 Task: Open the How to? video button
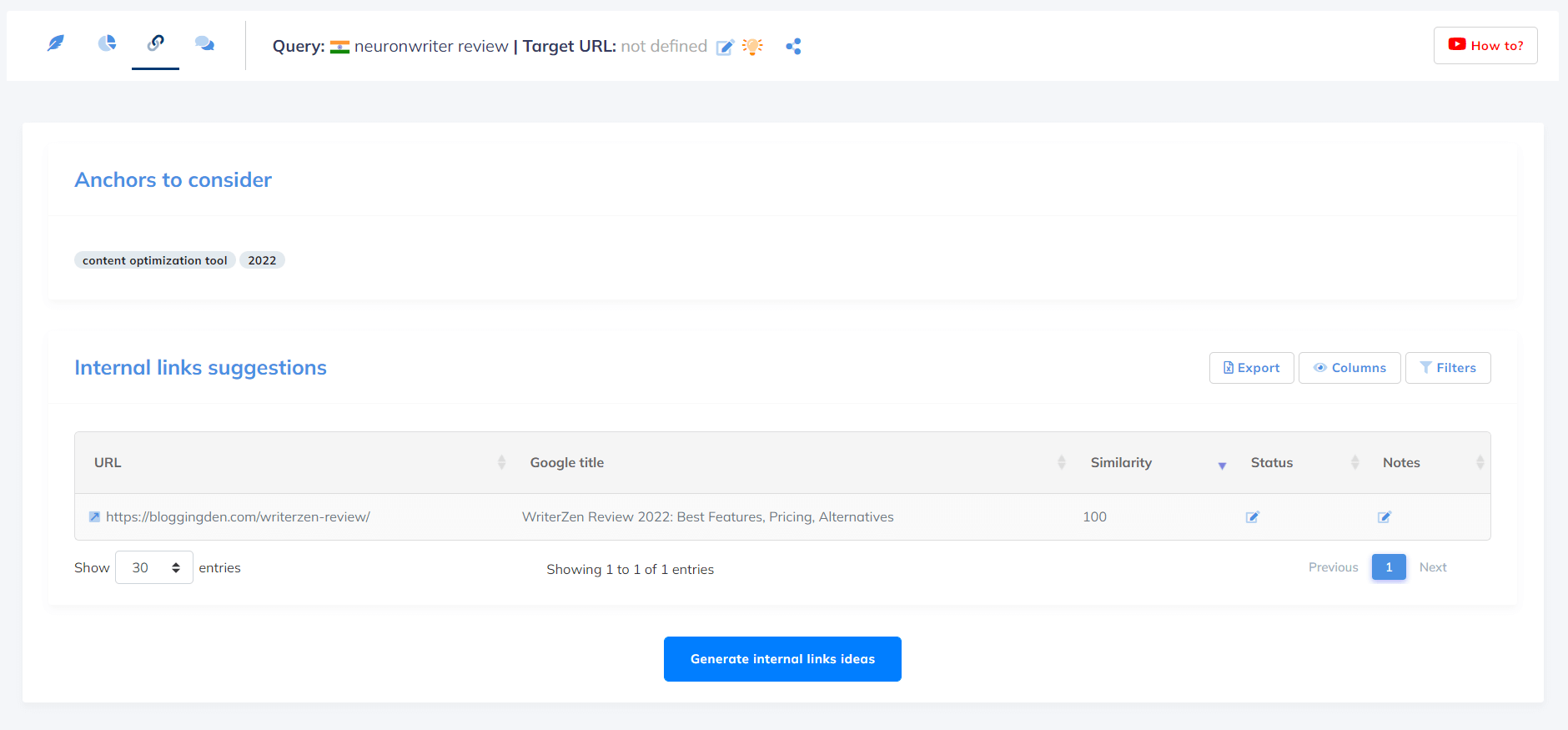pyautogui.click(x=1485, y=46)
